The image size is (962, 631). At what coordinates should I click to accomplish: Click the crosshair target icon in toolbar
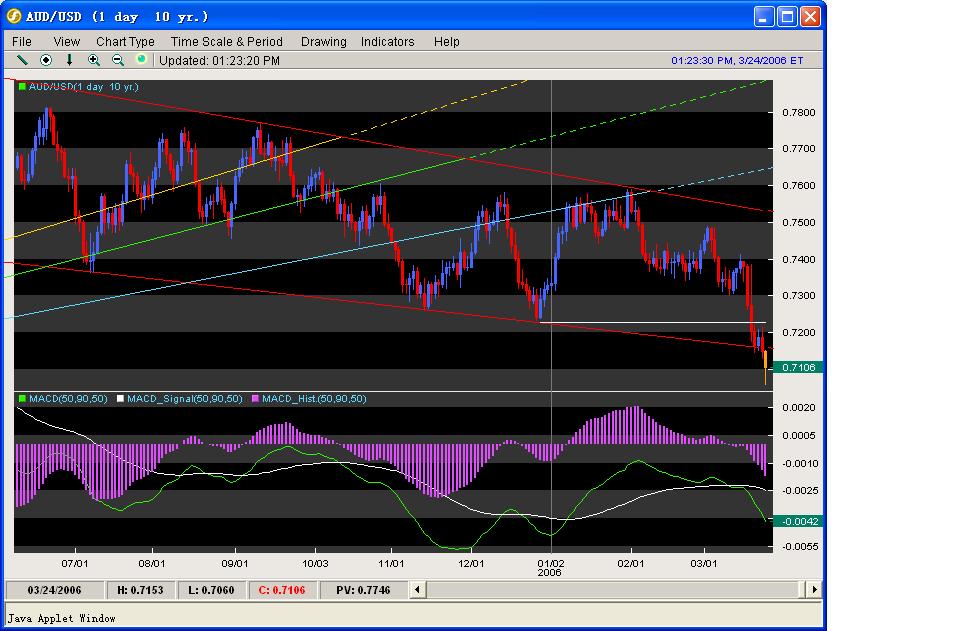(x=46, y=60)
